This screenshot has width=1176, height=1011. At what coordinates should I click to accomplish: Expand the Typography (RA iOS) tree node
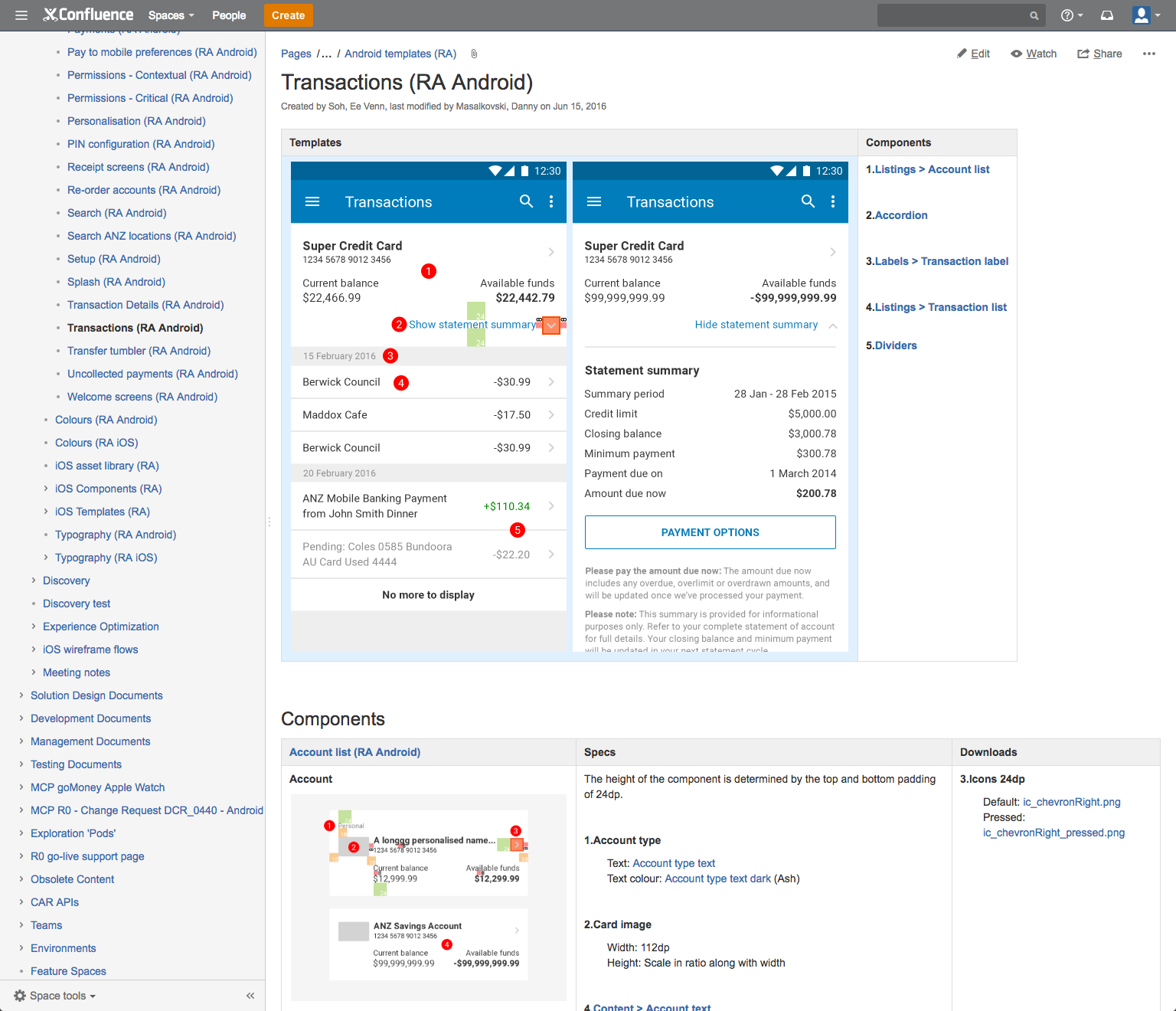pos(46,558)
